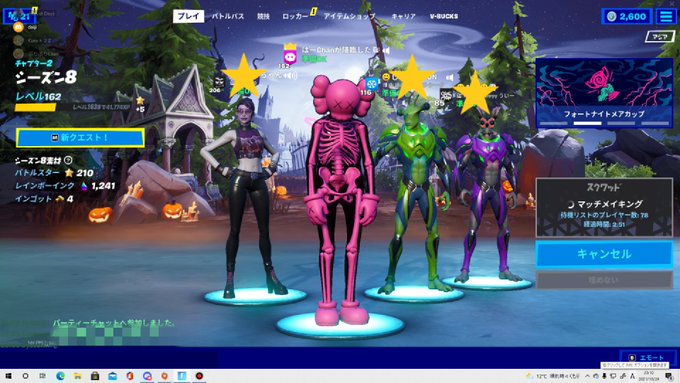
Task: Open the Office app in taskbar
Action: coord(130,376)
